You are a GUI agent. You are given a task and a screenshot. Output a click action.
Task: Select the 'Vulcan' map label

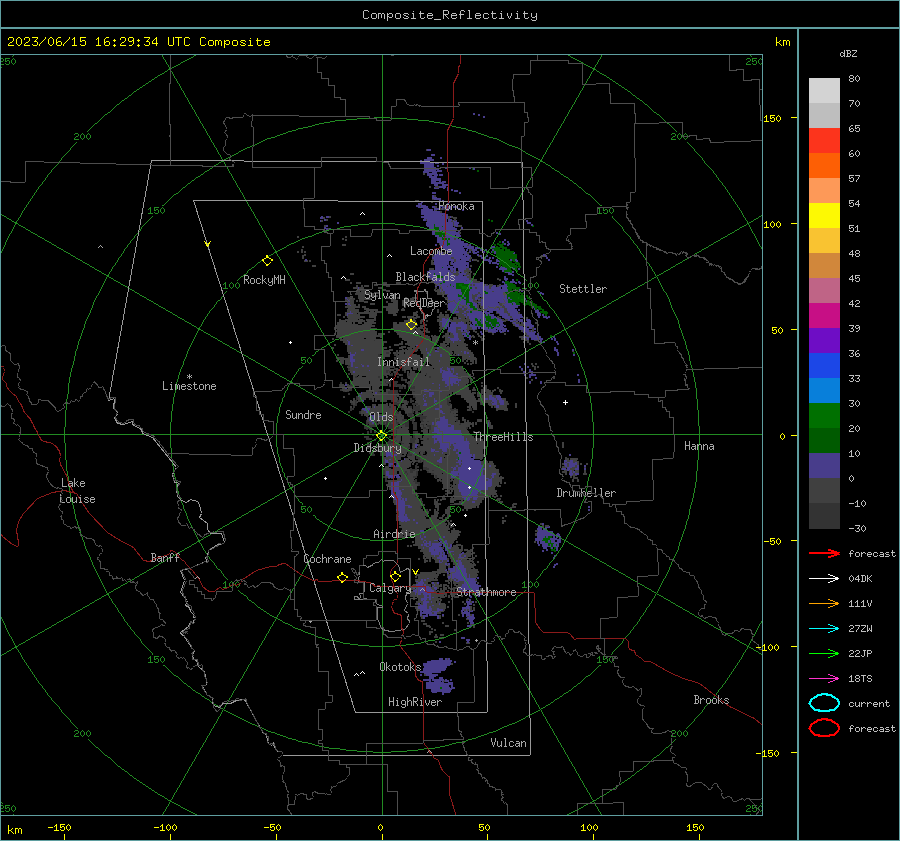508,743
